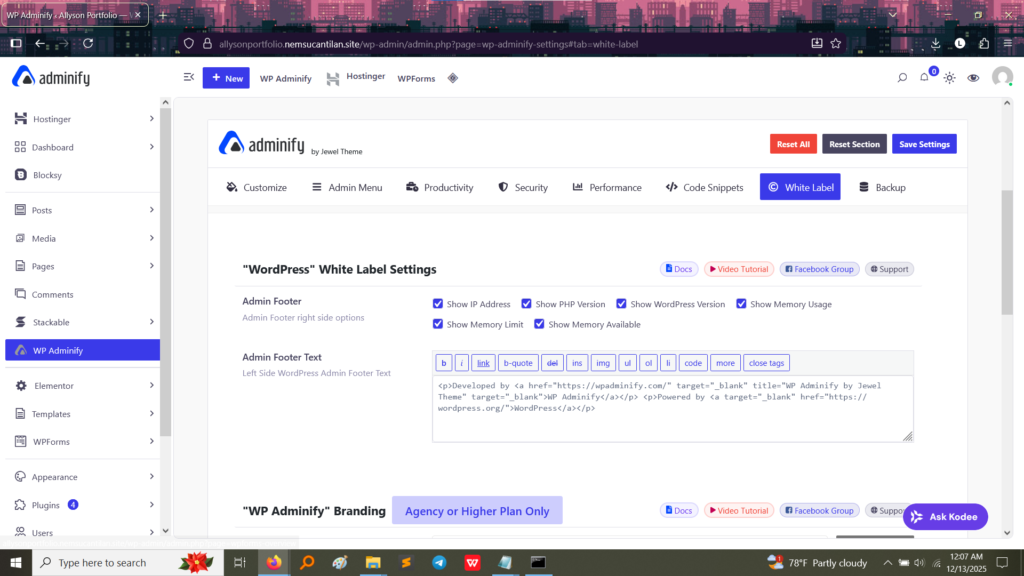Screen dimensions: 1024x576
Task: Expand the Elementor menu chevron
Action: coord(151,385)
